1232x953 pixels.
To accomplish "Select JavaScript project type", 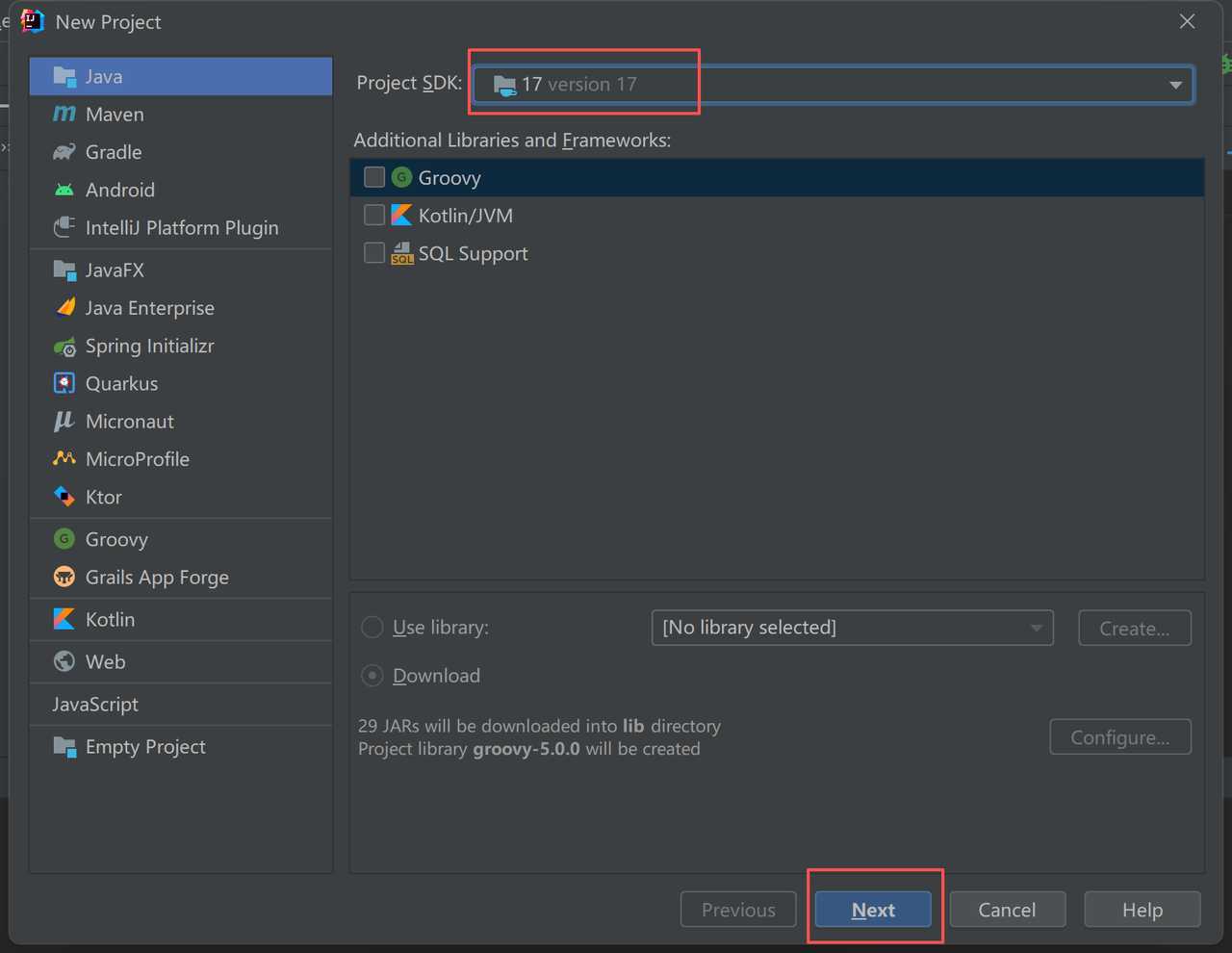I will 95,705.
